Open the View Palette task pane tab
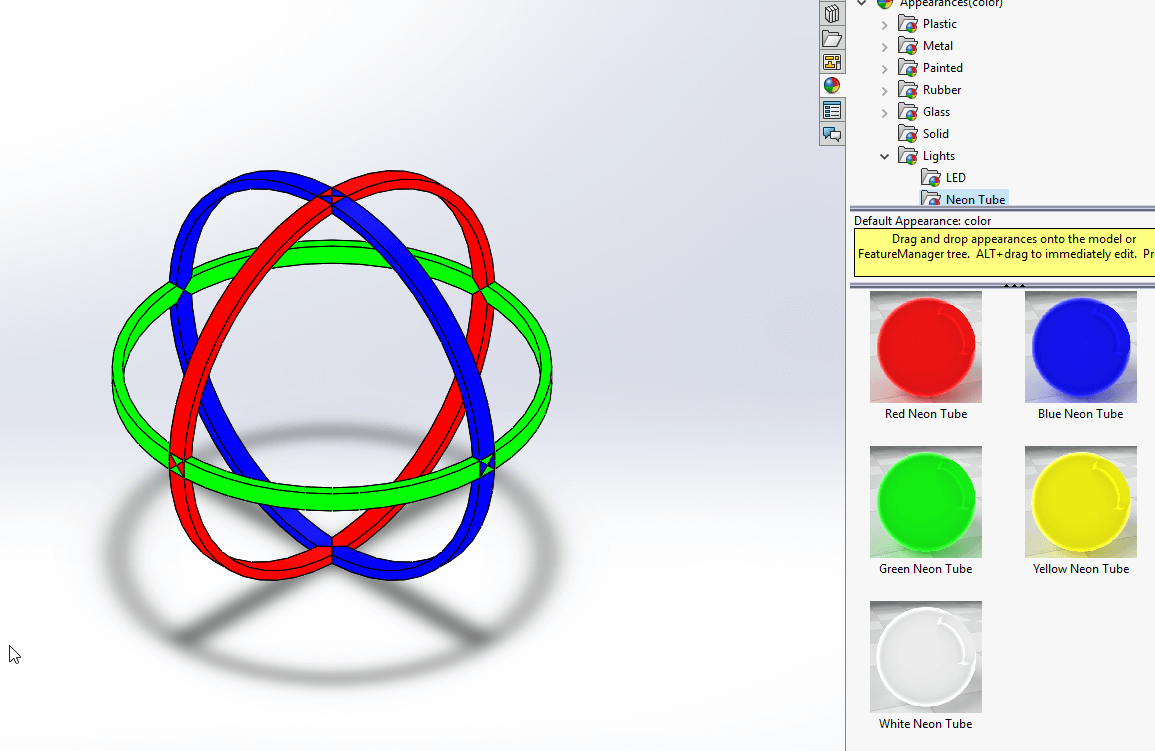The height and width of the screenshot is (751, 1155). point(832,62)
